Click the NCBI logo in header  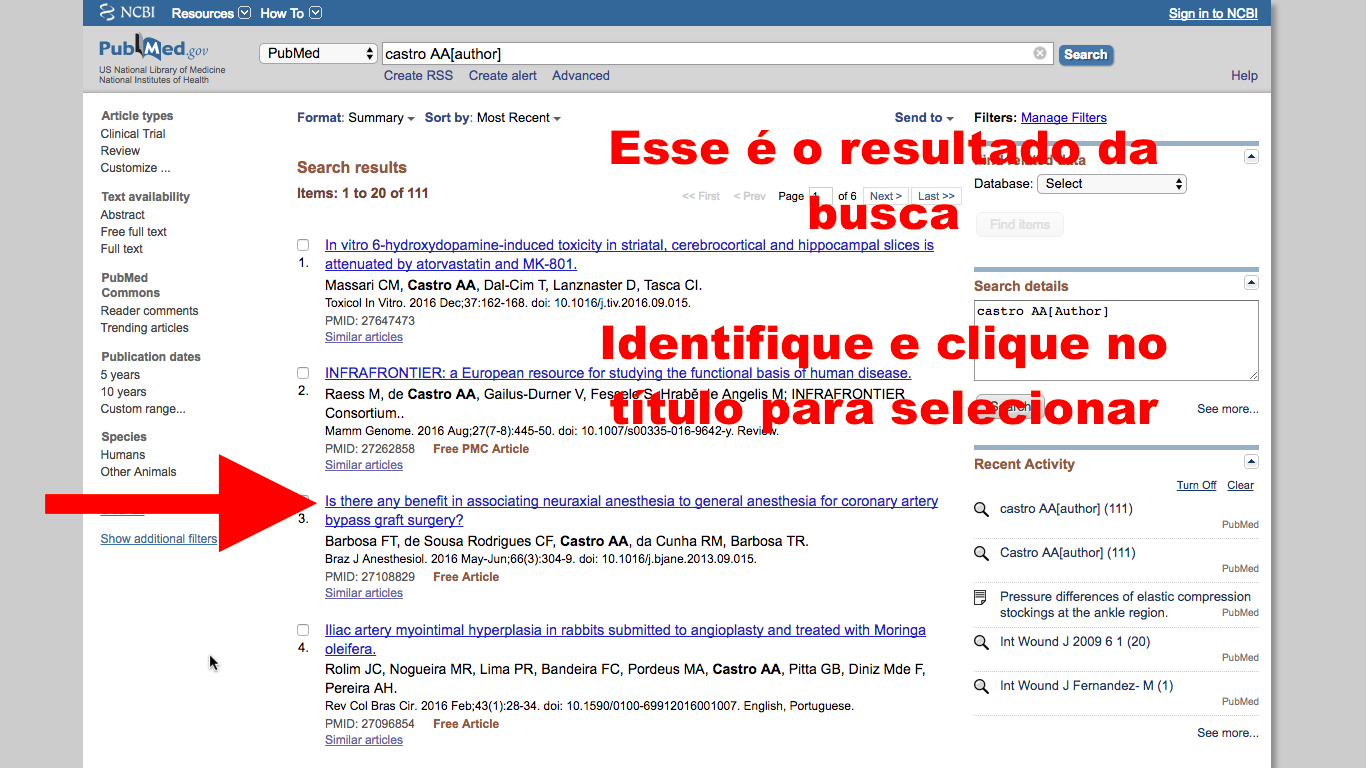point(127,13)
